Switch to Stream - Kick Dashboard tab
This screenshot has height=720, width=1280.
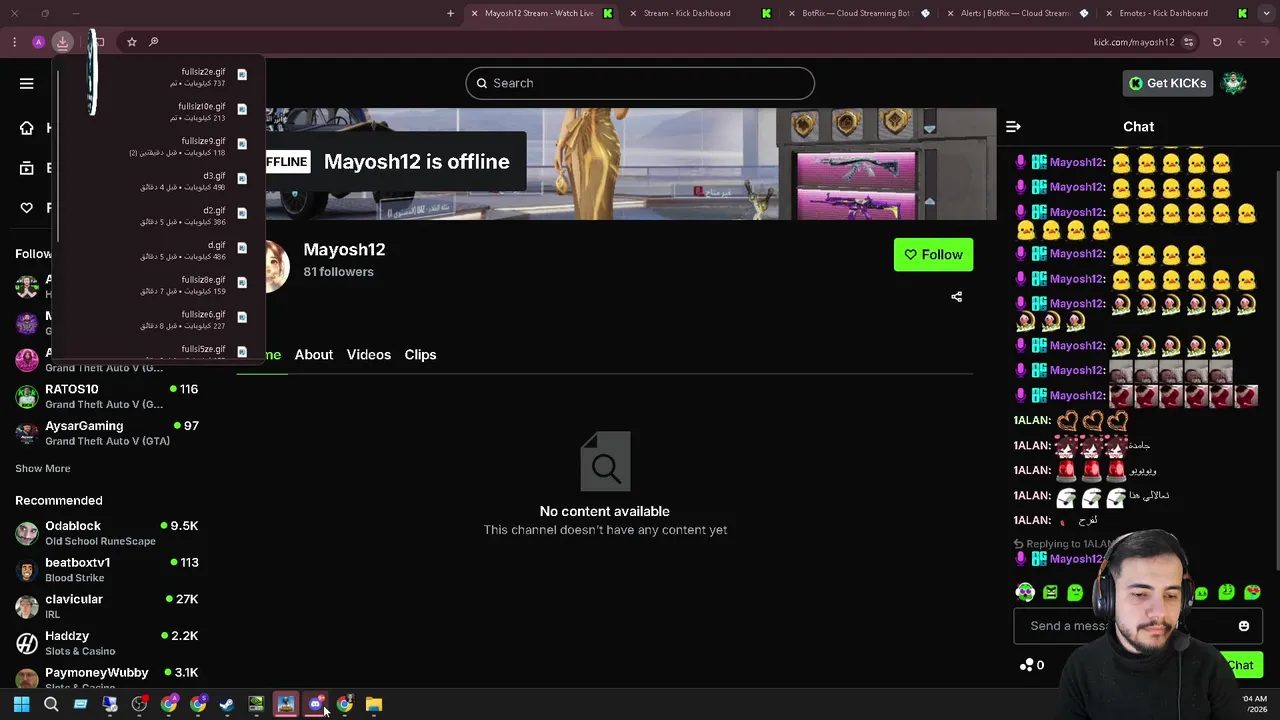click(699, 13)
